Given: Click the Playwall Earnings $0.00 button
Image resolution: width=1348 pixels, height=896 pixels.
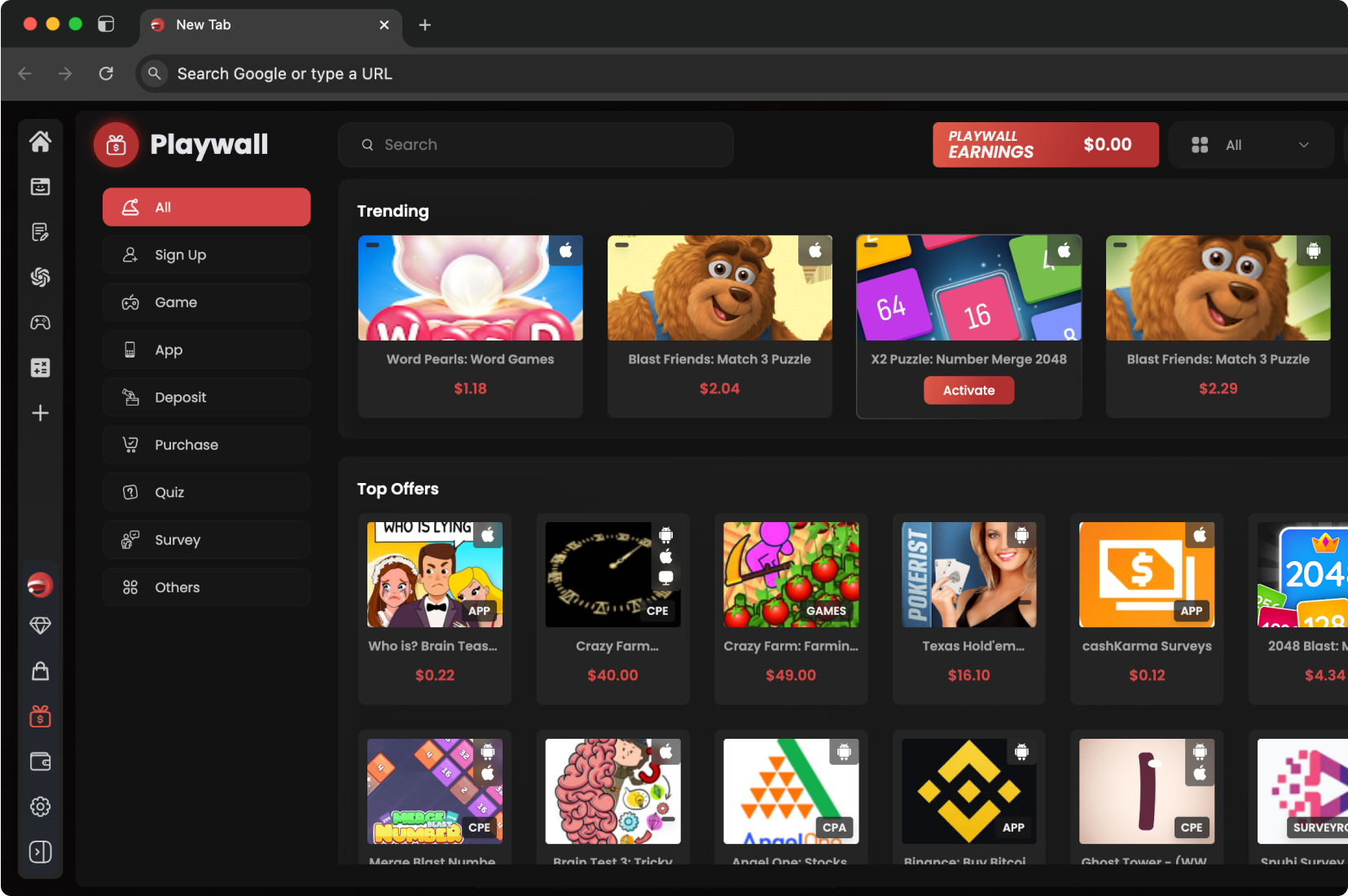Looking at the screenshot, I should click(1045, 145).
